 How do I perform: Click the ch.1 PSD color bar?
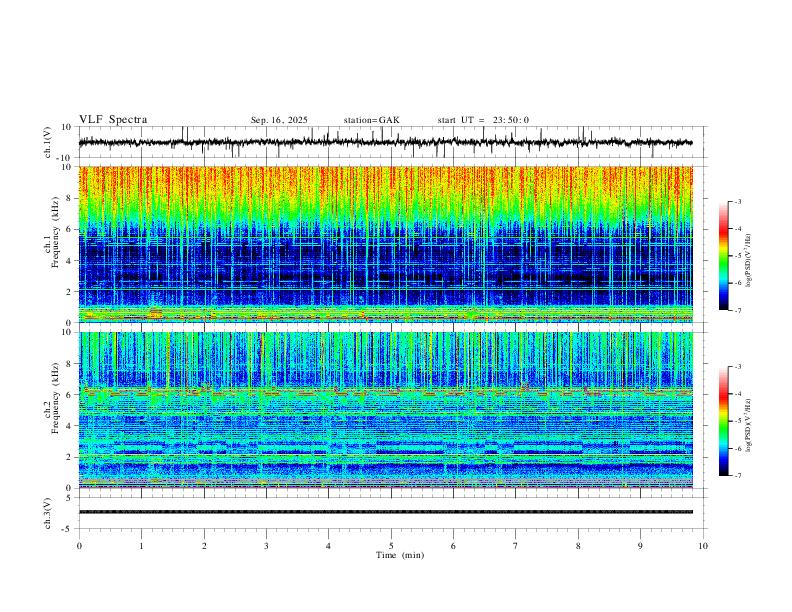(724, 256)
